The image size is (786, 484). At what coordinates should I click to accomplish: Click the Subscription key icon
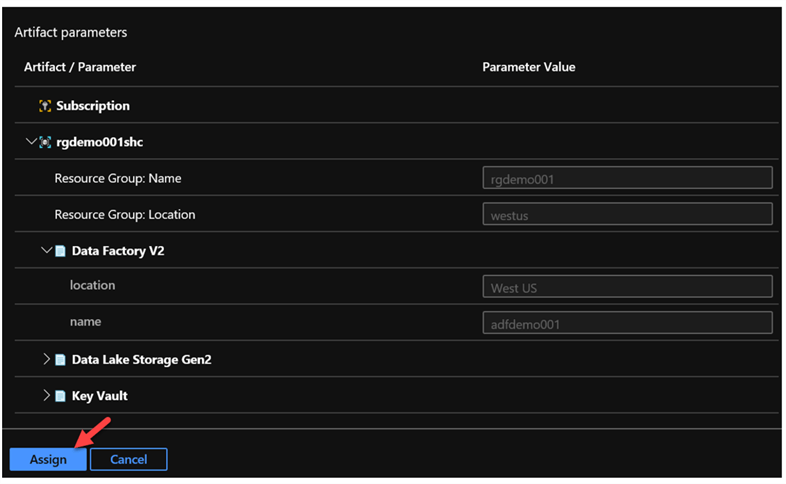[x=45, y=106]
